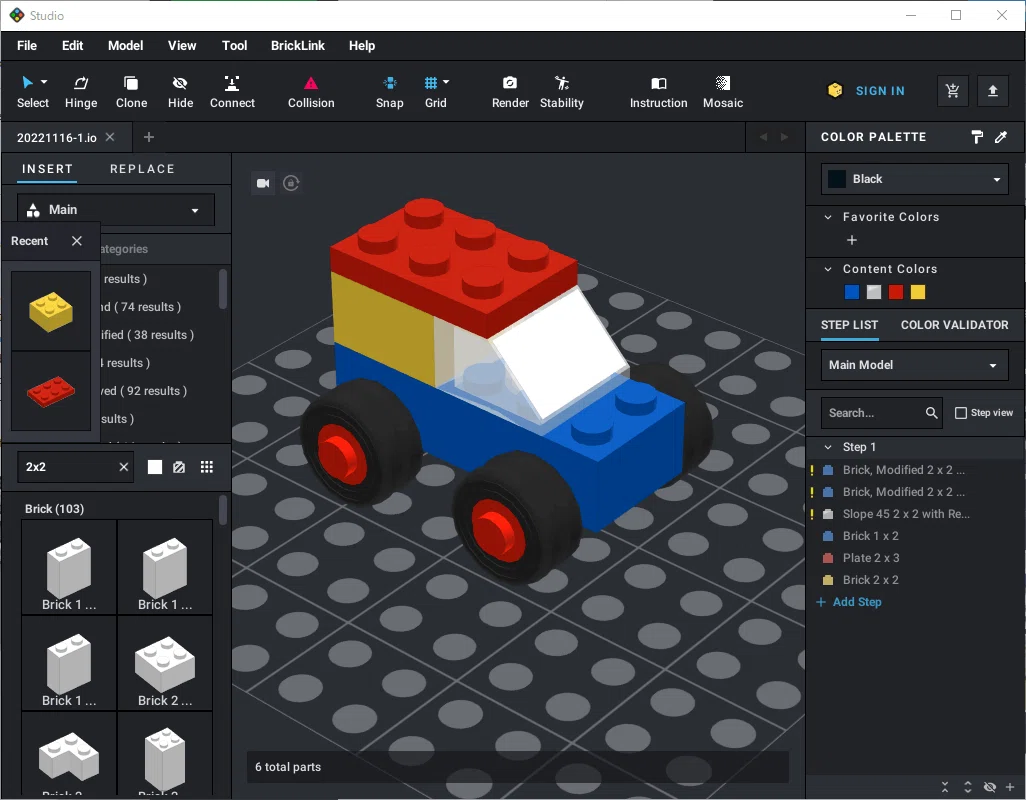The height and width of the screenshot is (800, 1026).
Task: Open the Edit menu
Action: pos(73,46)
